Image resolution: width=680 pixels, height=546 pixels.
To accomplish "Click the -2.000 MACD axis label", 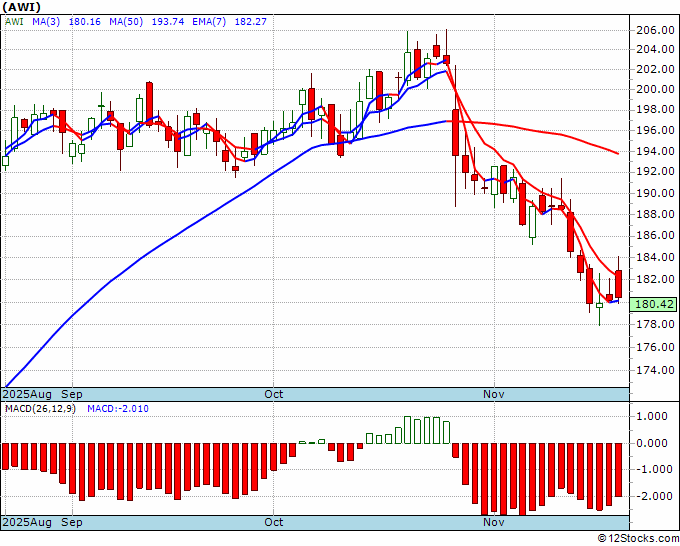I will pyautogui.click(x=655, y=496).
